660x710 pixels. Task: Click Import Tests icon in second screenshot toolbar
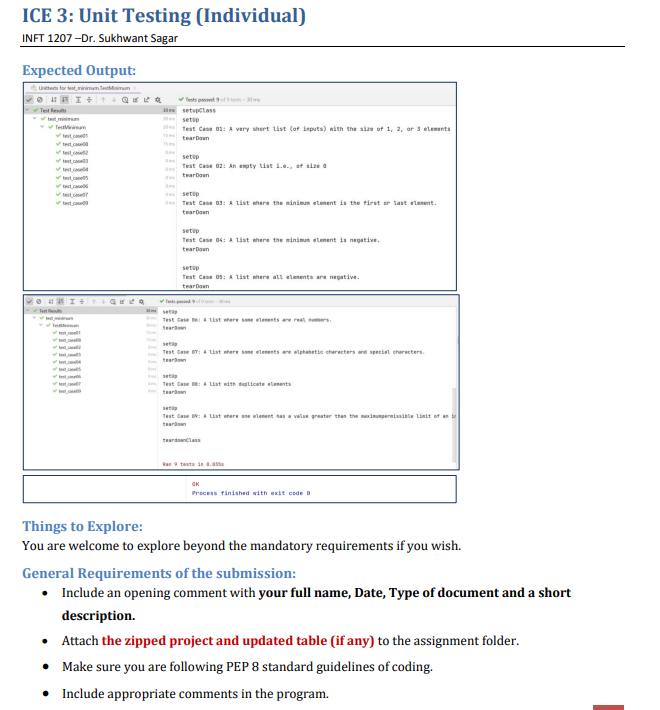point(122,302)
